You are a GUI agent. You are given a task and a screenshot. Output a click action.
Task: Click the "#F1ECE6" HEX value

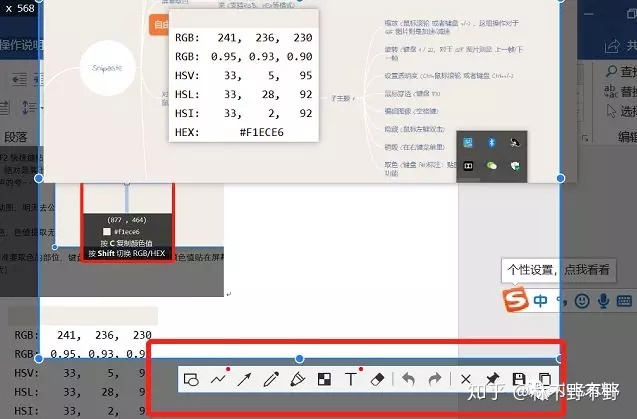click(x=261, y=132)
